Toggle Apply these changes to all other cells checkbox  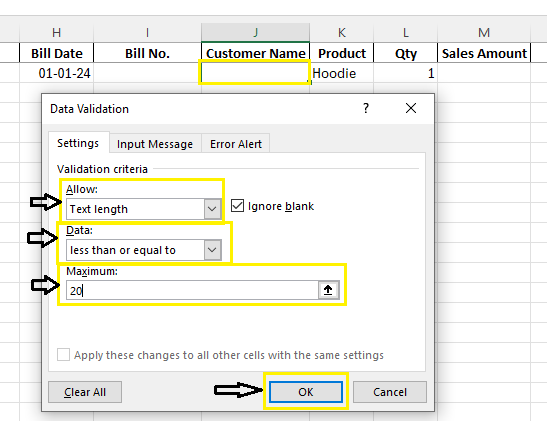point(63,355)
